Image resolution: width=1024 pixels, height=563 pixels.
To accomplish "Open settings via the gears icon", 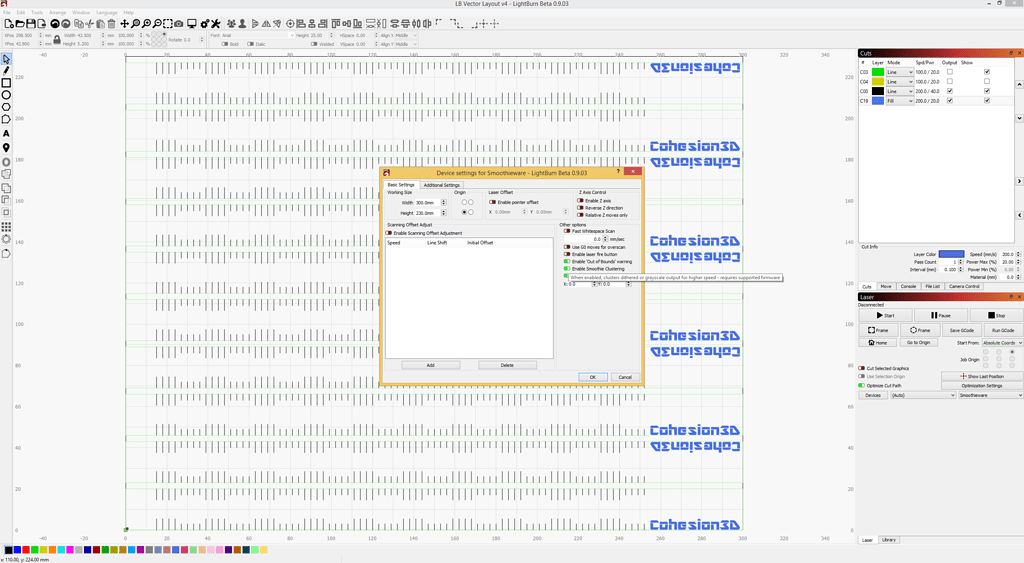I will click(x=205, y=24).
